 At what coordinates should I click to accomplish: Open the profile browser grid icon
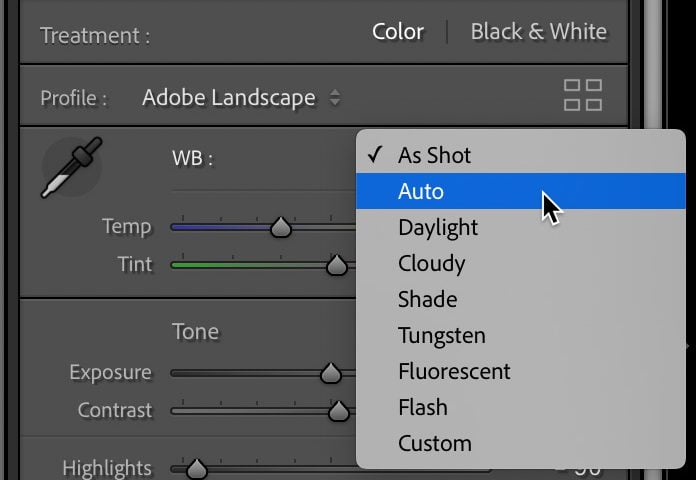[582, 96]
